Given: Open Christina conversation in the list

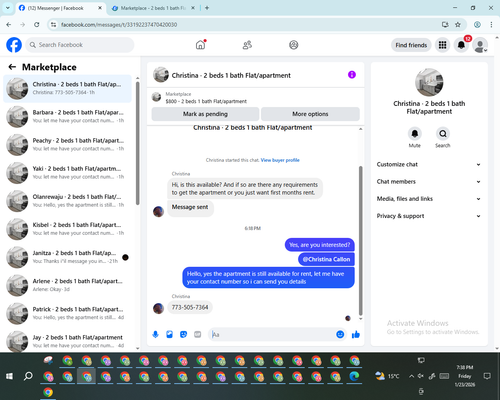Looking at the screenshot, I should 67,89.
